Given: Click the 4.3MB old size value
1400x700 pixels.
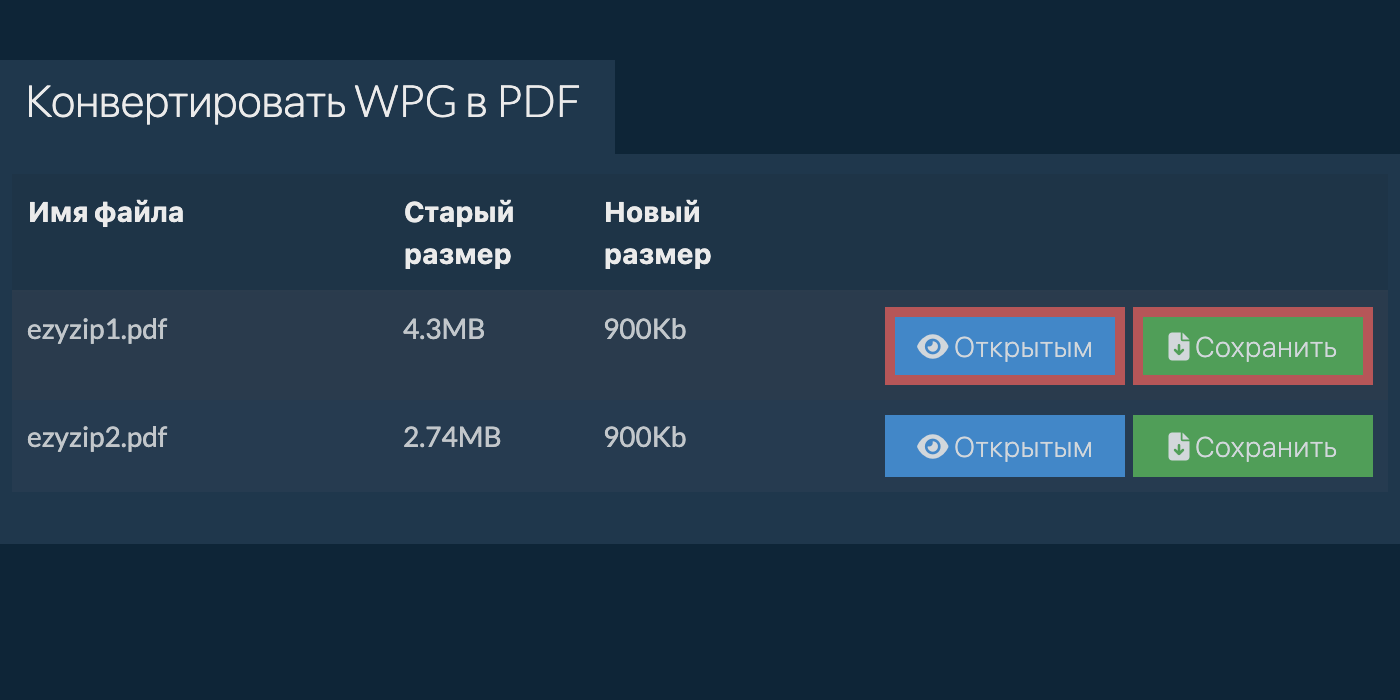Looking at the screenshot, I should (443, 329).
